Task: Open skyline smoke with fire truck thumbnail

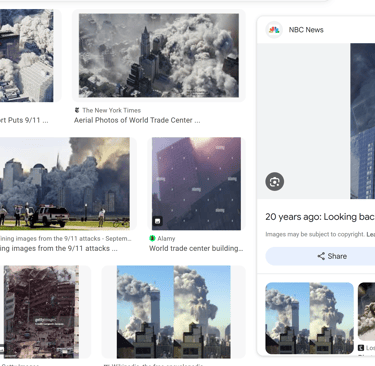Action: pyautogui.click(x=65, y=183)
